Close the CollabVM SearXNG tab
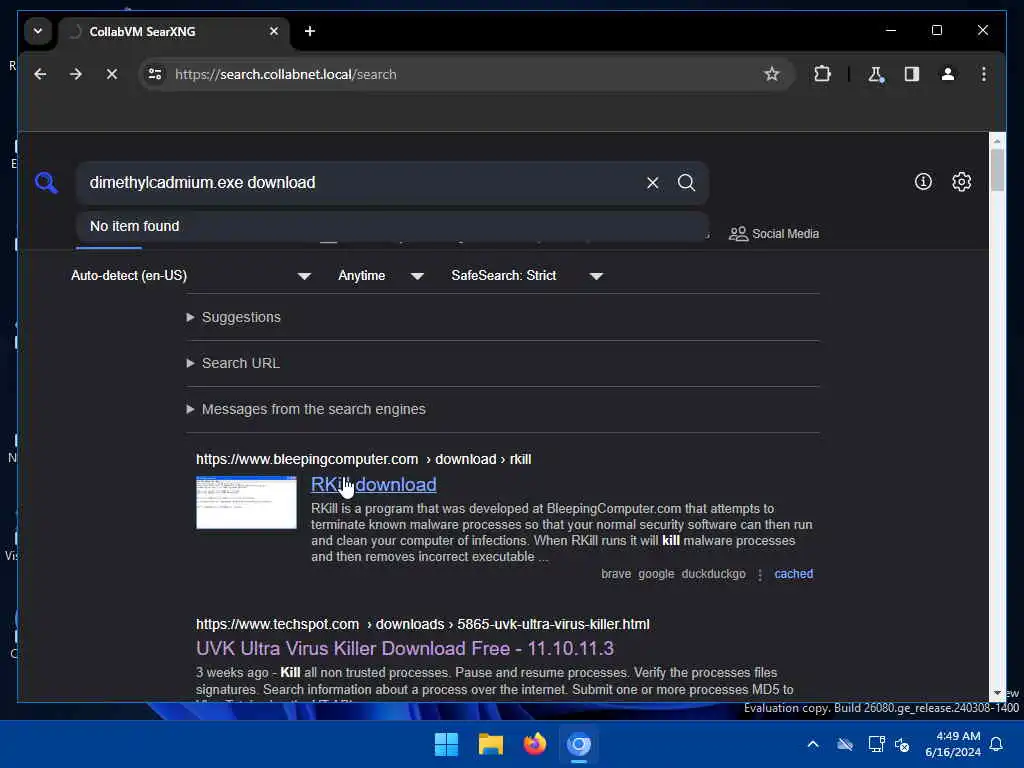 click(274, 31)
